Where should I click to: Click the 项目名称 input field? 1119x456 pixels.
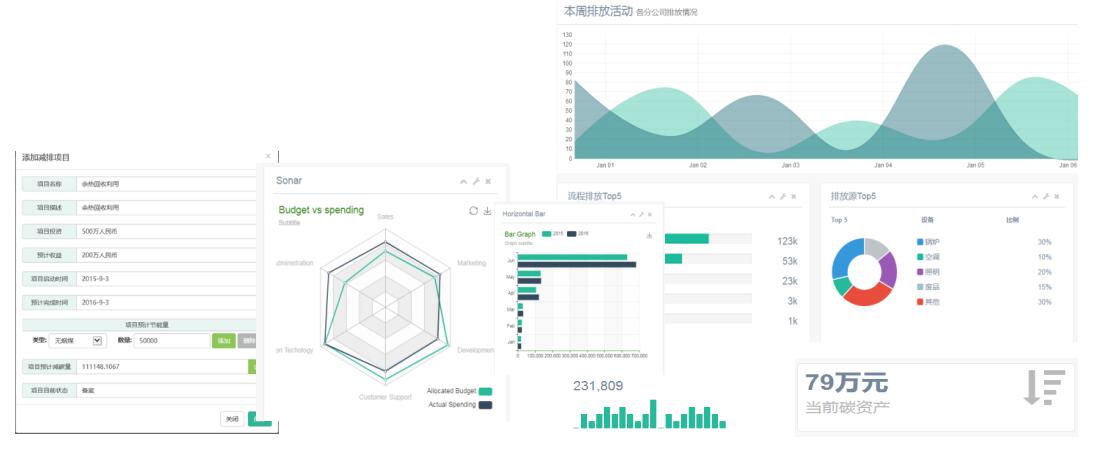[166, 184]
